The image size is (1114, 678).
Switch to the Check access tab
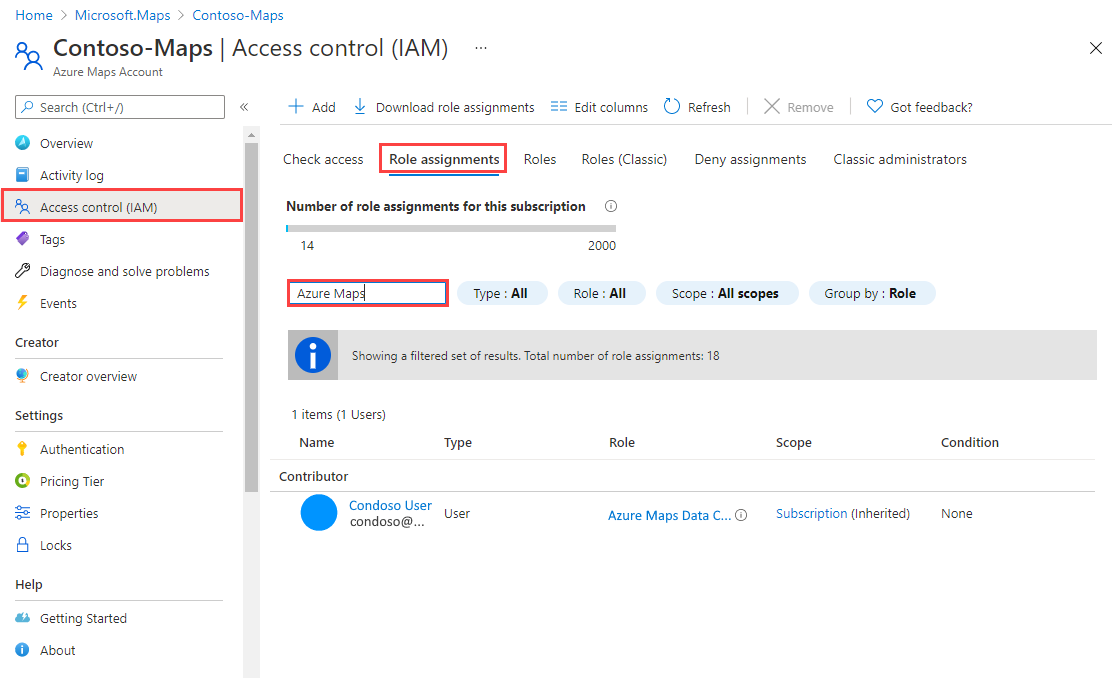click(322, 159)
